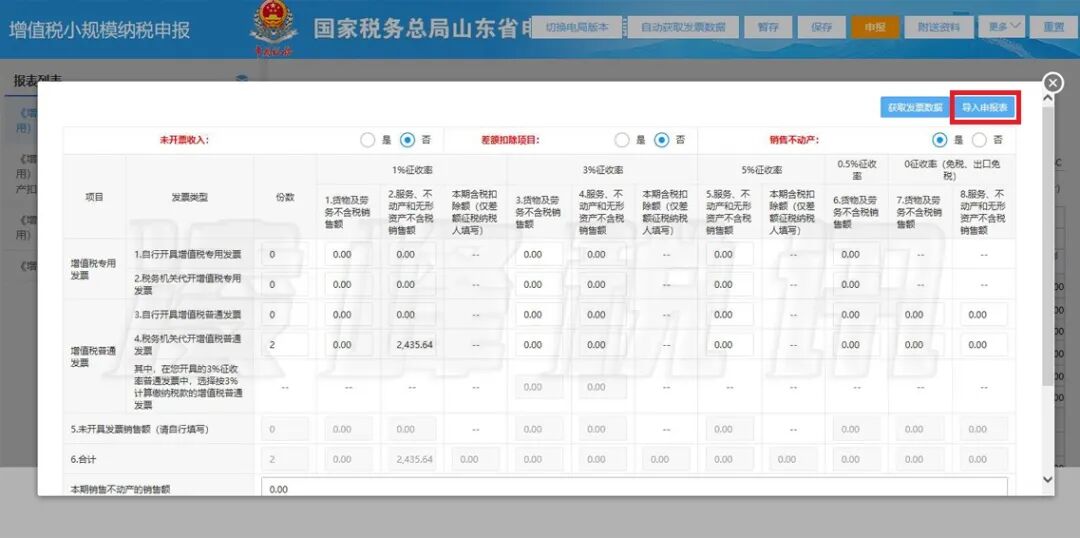This screenshot has width=1080, height=538.
Task: Click 0征收率 goods field for 税务机关代开增值税普通发票
Action: pyautogui.click(x=920, y=344)
